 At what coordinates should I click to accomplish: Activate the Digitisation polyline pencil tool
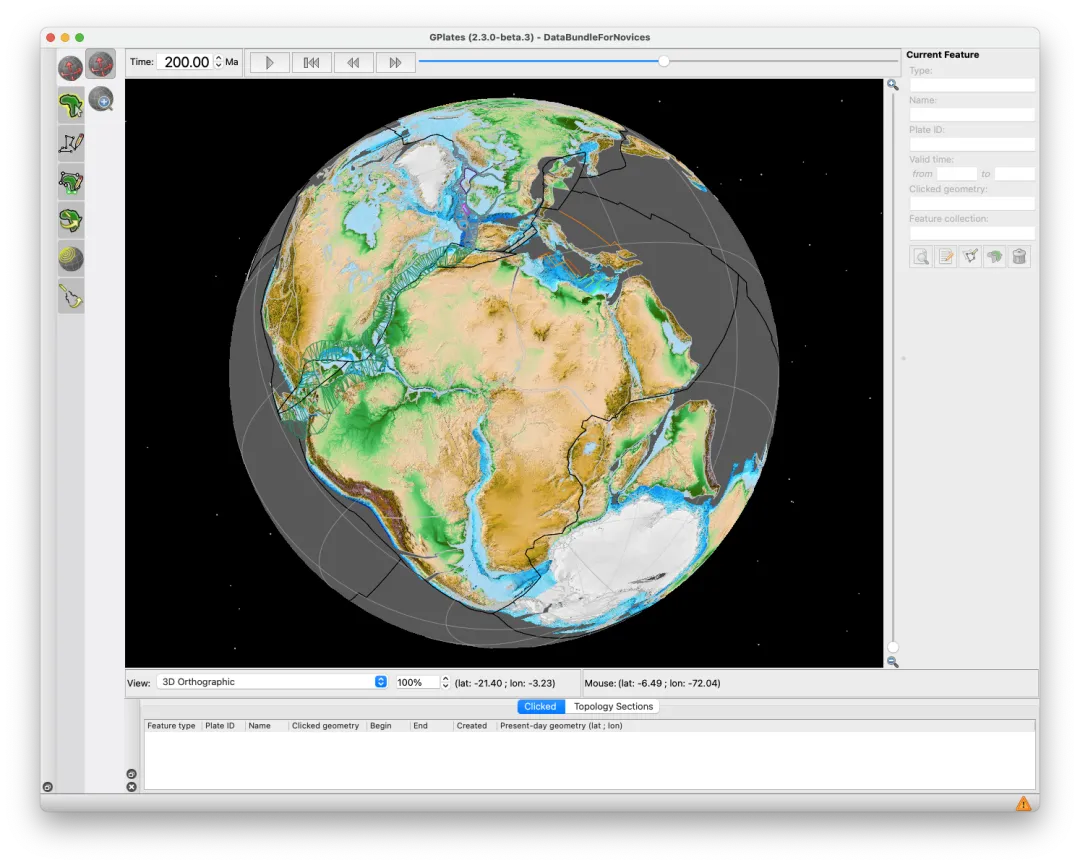pyautogui.click(x=71, y=143)
